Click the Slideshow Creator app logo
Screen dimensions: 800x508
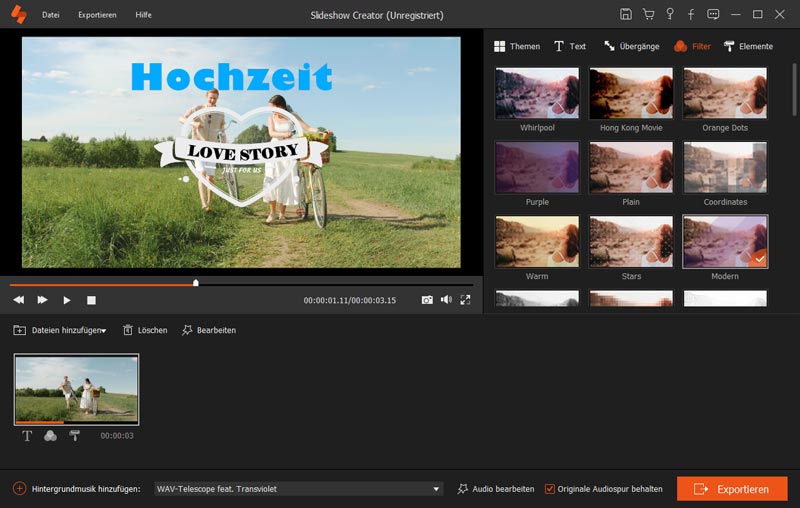pyautogui.click(x=18, y=14)
